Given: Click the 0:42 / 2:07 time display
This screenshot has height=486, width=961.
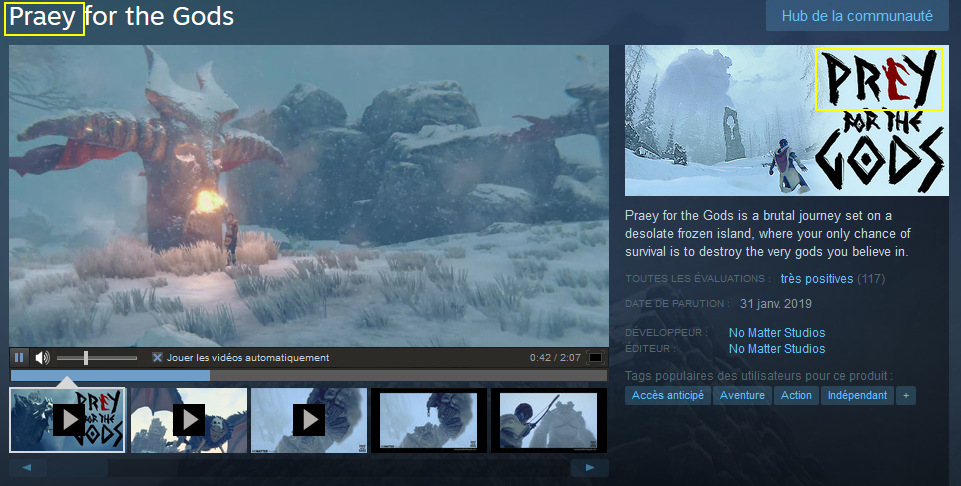Looking at the screenshot, I should 555,357.
